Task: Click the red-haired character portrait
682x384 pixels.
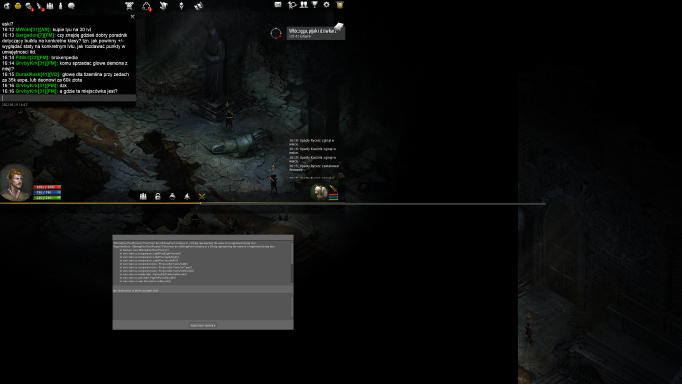Action: coord(16,182)
